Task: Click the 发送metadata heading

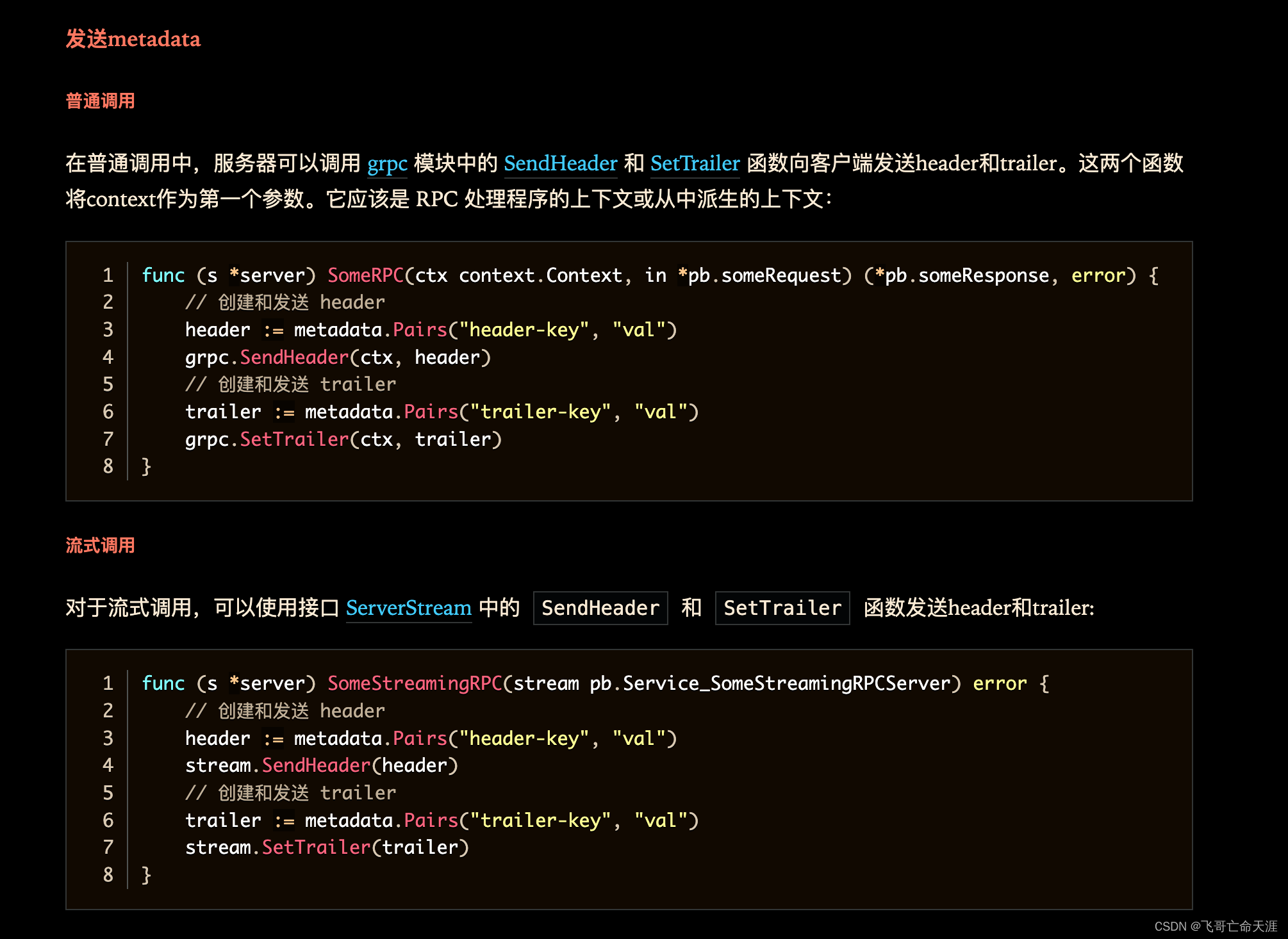Action: 133,39
